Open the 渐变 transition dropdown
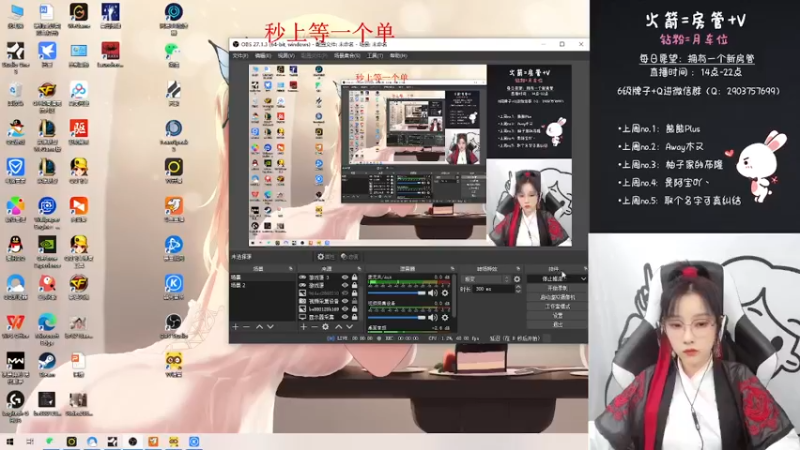The image size is (800, 450). tap(485, 279)
